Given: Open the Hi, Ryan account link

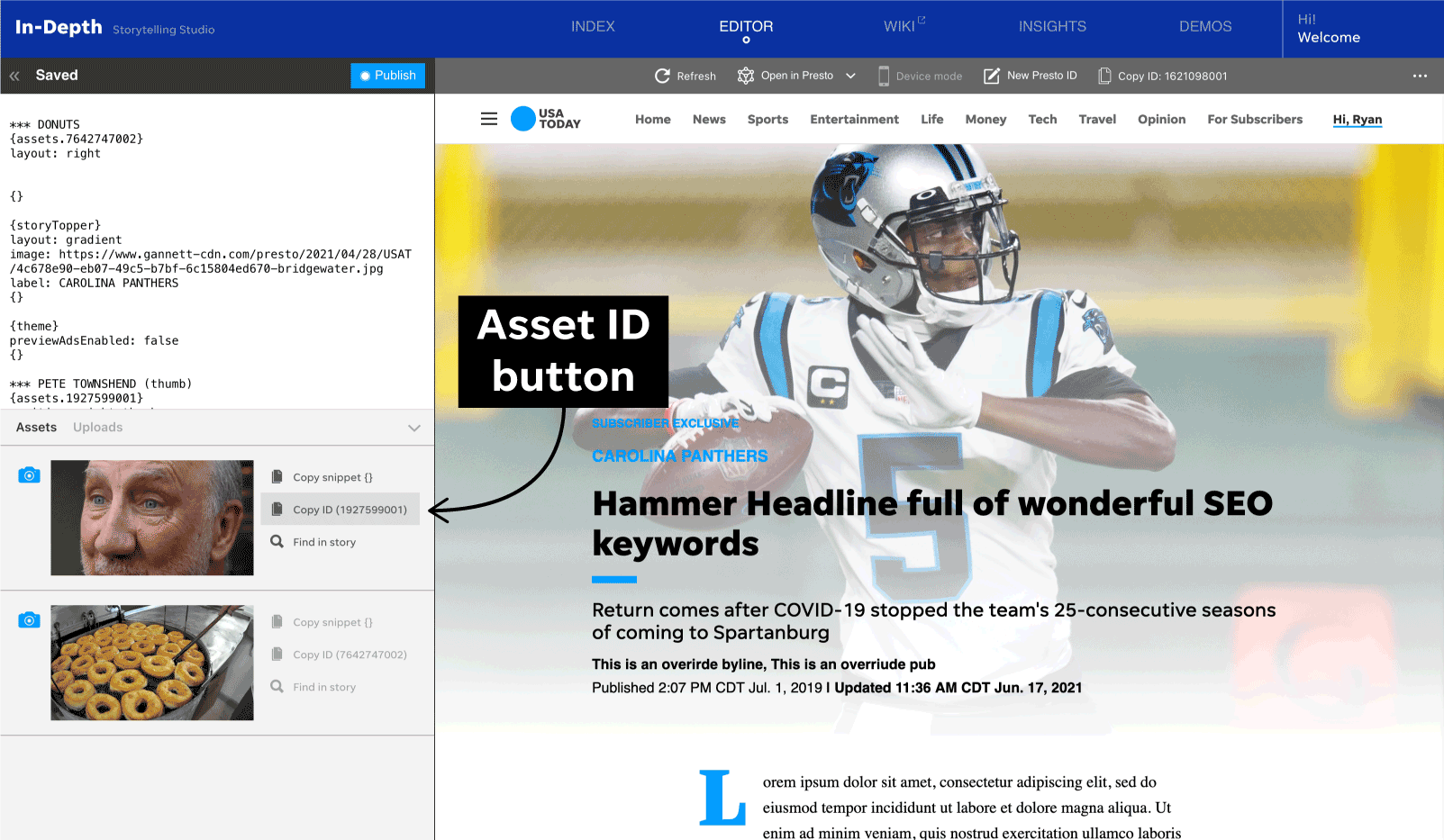Looking at the screenshot, I should coord(1357,119).
